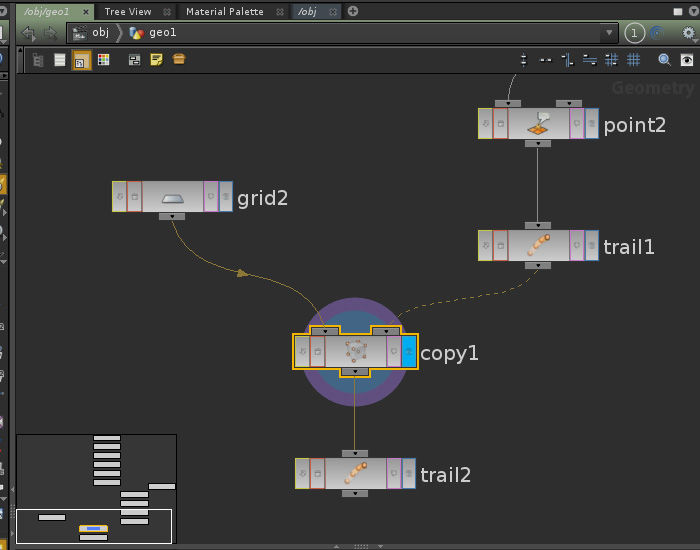This screenshot has height=550, width=700.
Task: Expand the output connector below copy1
Action: [355, 372]
